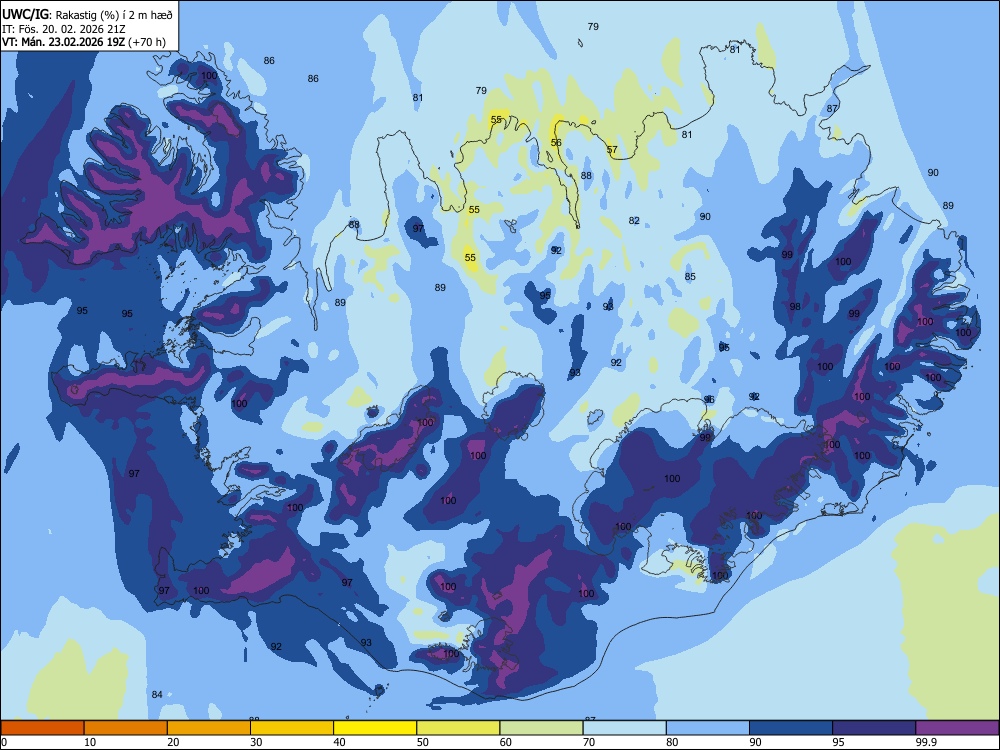1000x750 pixels.
Task: Pick the light green 60–70 legend swatch
Action: (541, 728)
